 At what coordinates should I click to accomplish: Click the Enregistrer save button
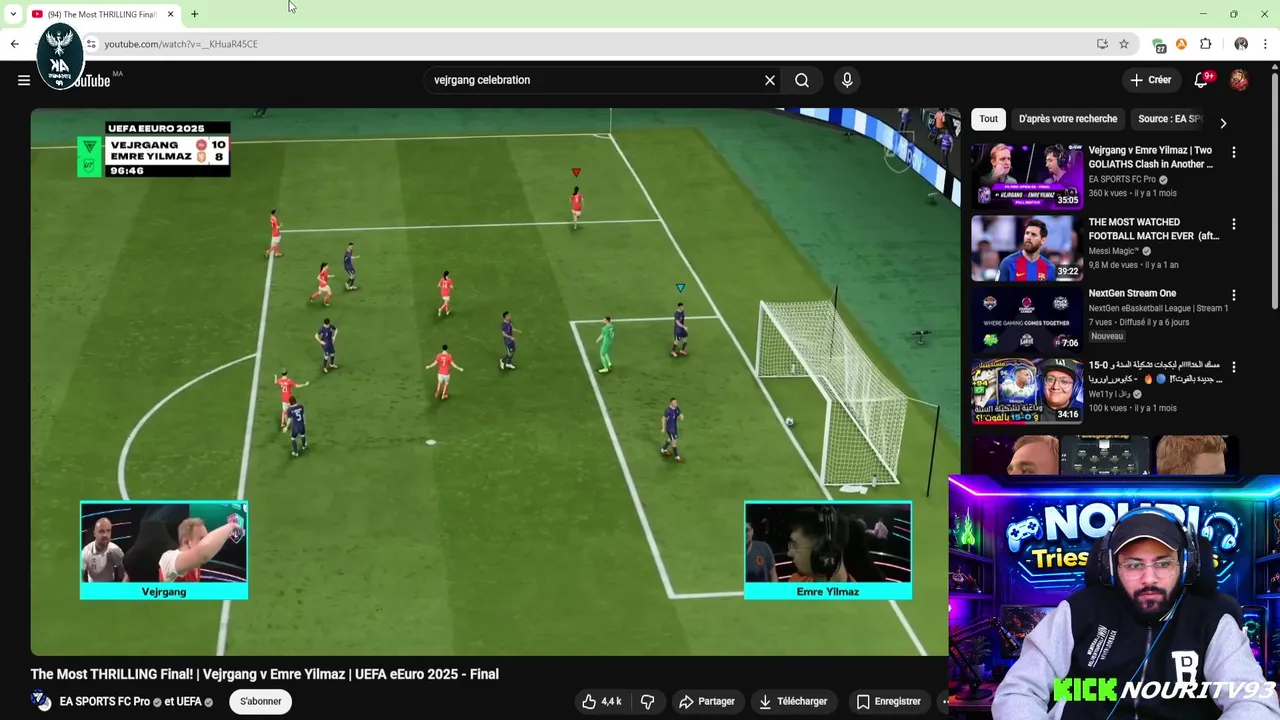(888, 701)
